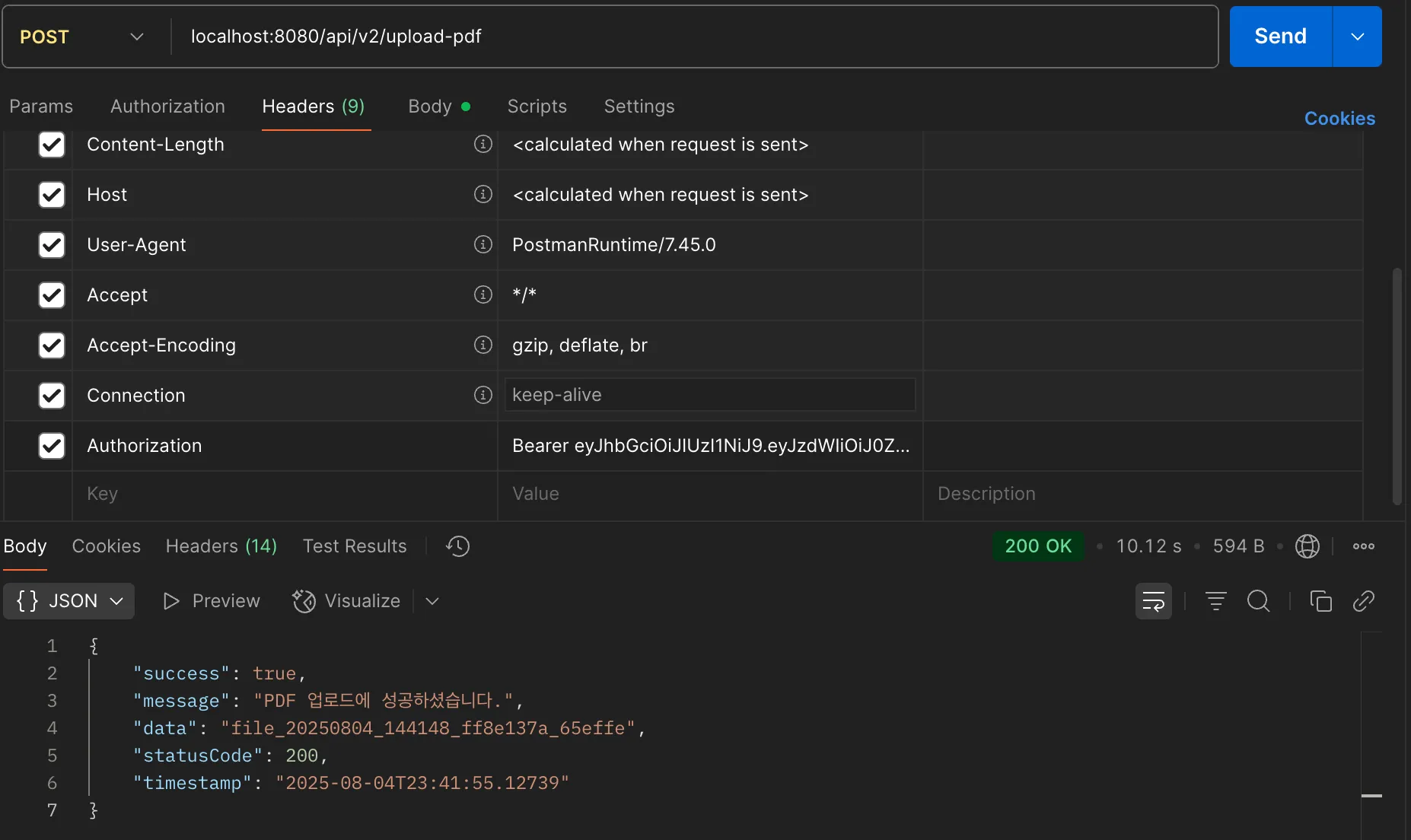Send the POST request
The image size is (1411, 840).
pyautogui.click(x=1281, y=37)
